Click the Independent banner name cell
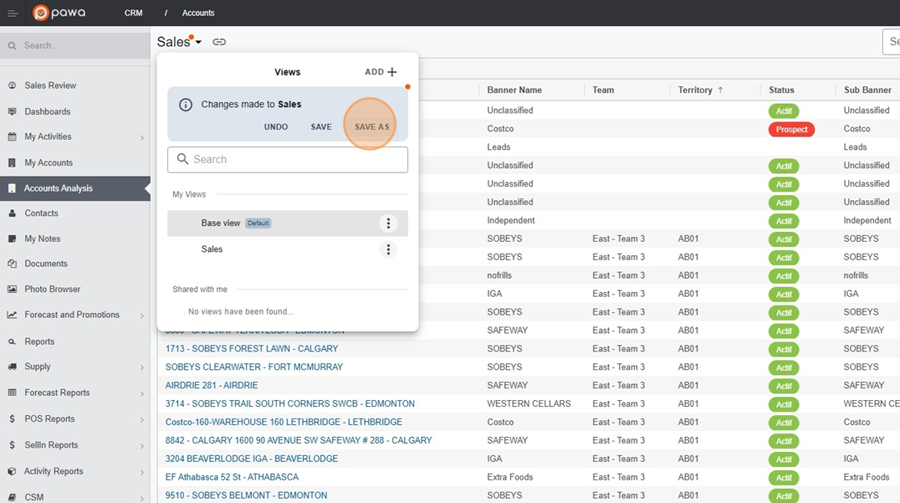900x503 pixels. pyautogui.click(x=511, y=220)
